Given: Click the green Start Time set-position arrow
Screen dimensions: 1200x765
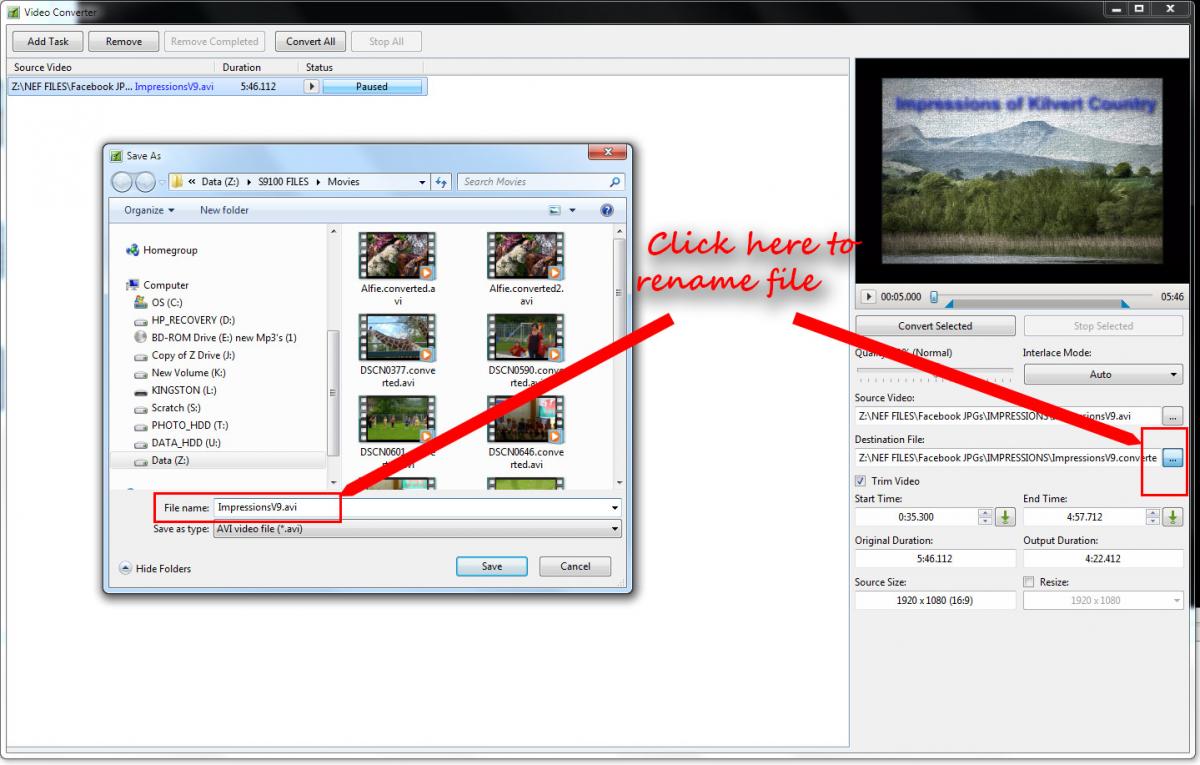Looking at the screenshot, I should point(1005,517).
